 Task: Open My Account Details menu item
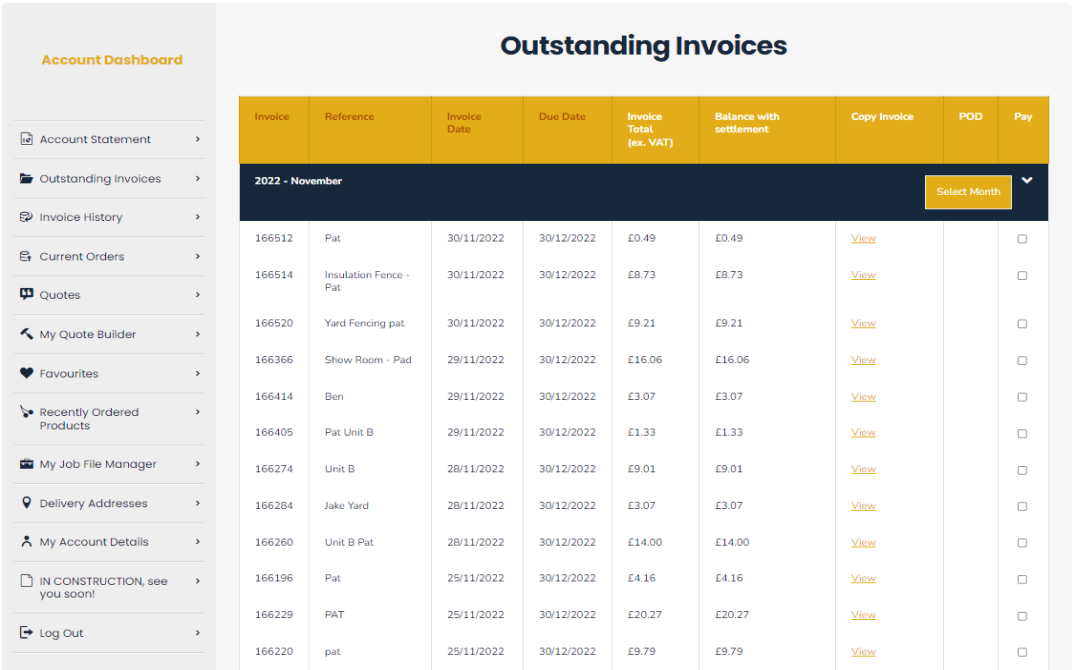point(94,542)
